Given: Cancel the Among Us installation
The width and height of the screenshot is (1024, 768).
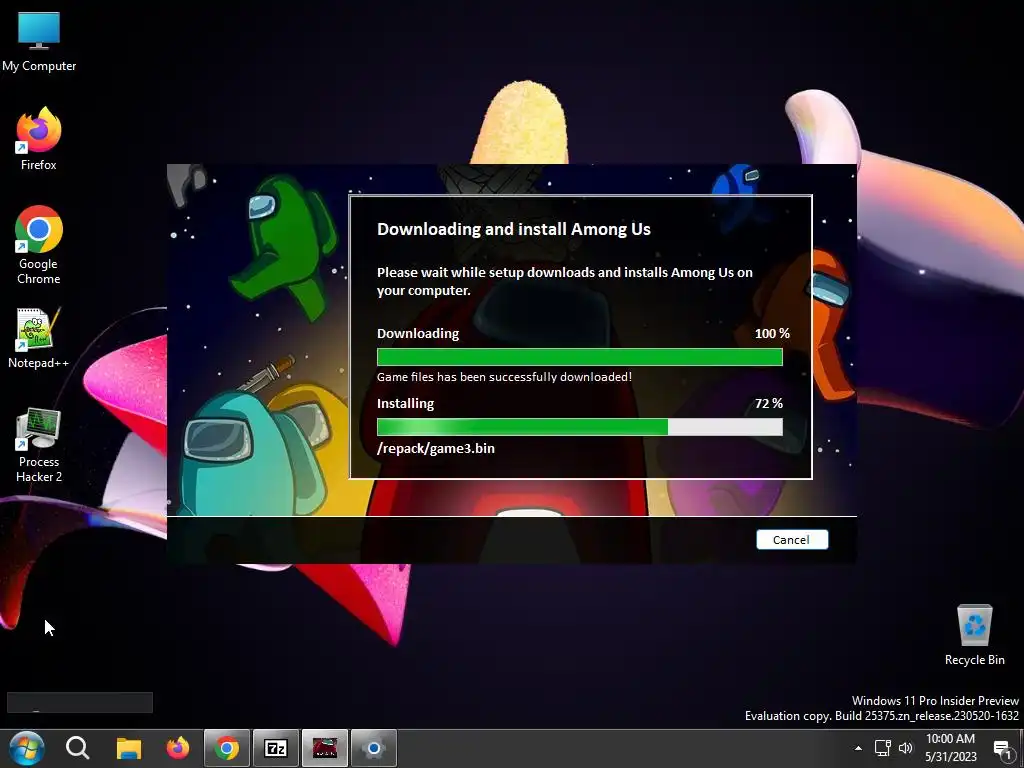Looking at the screenshot, I should click(792, 539).
